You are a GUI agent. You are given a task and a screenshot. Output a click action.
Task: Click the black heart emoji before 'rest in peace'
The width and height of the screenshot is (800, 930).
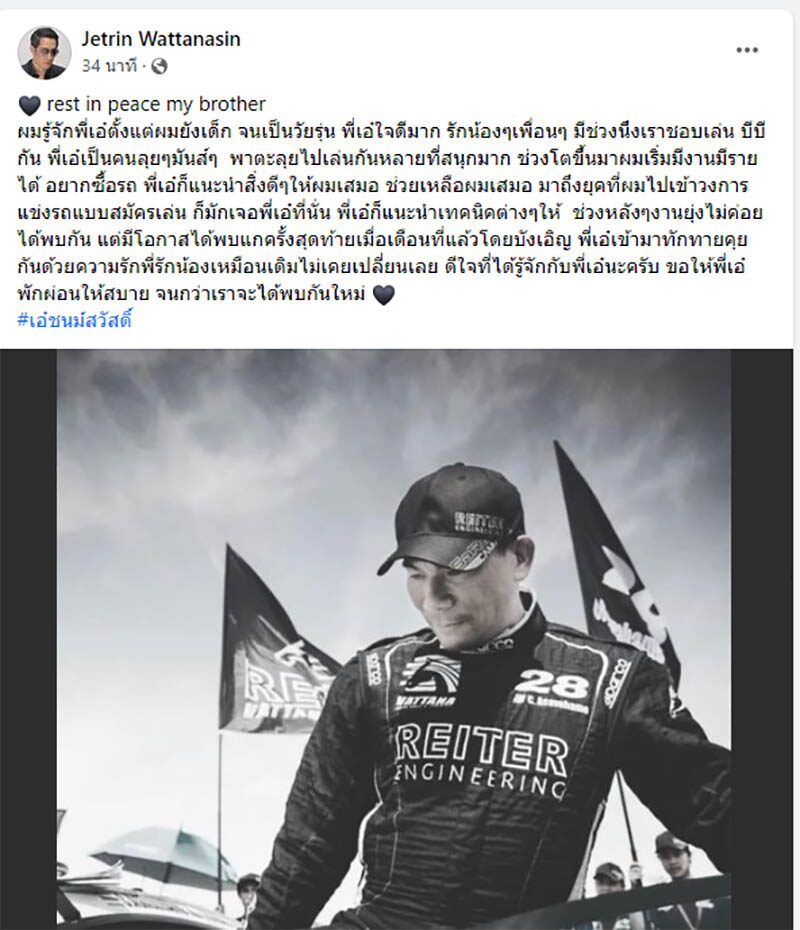coord(30,106)
